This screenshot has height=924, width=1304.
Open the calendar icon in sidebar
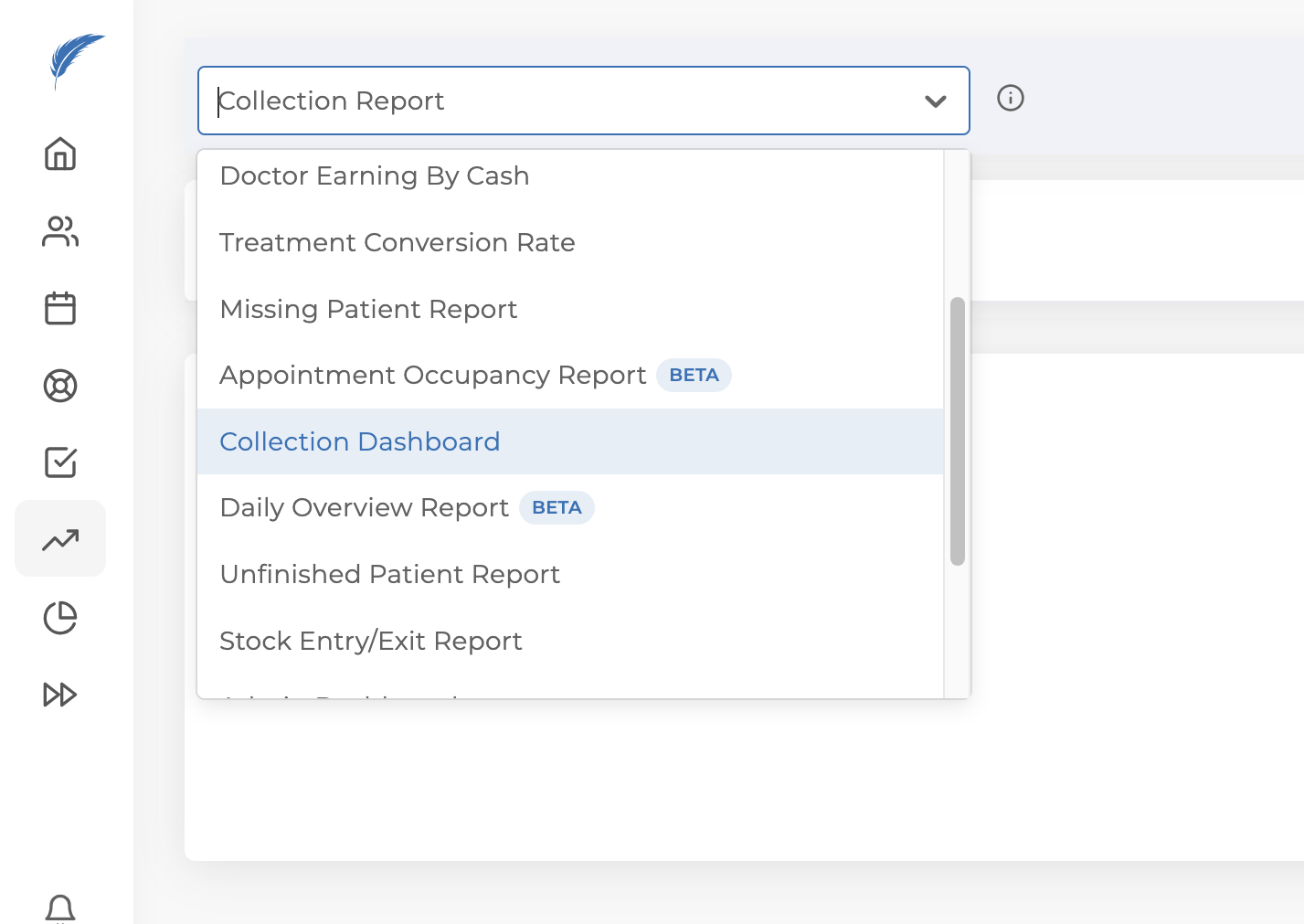coord(60,308)
